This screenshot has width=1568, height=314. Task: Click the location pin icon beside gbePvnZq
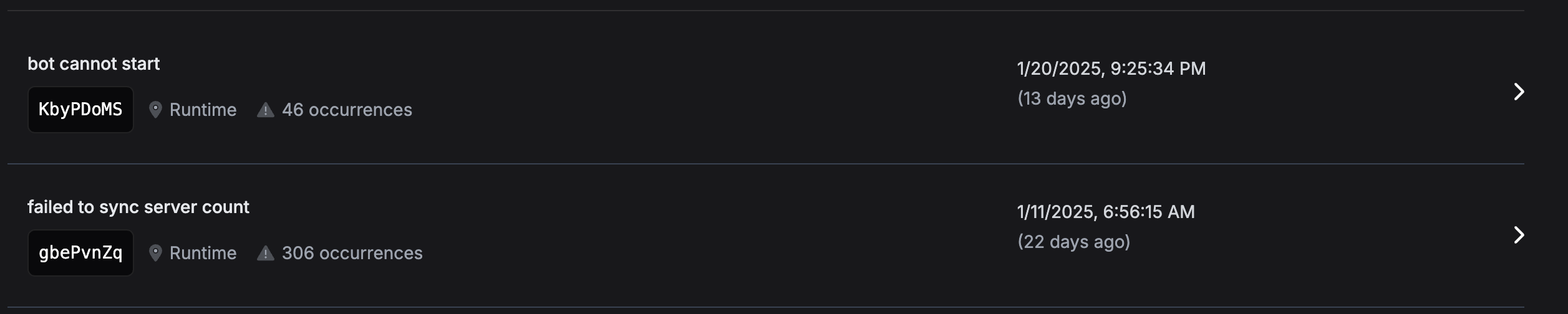[x=155, y=253]
